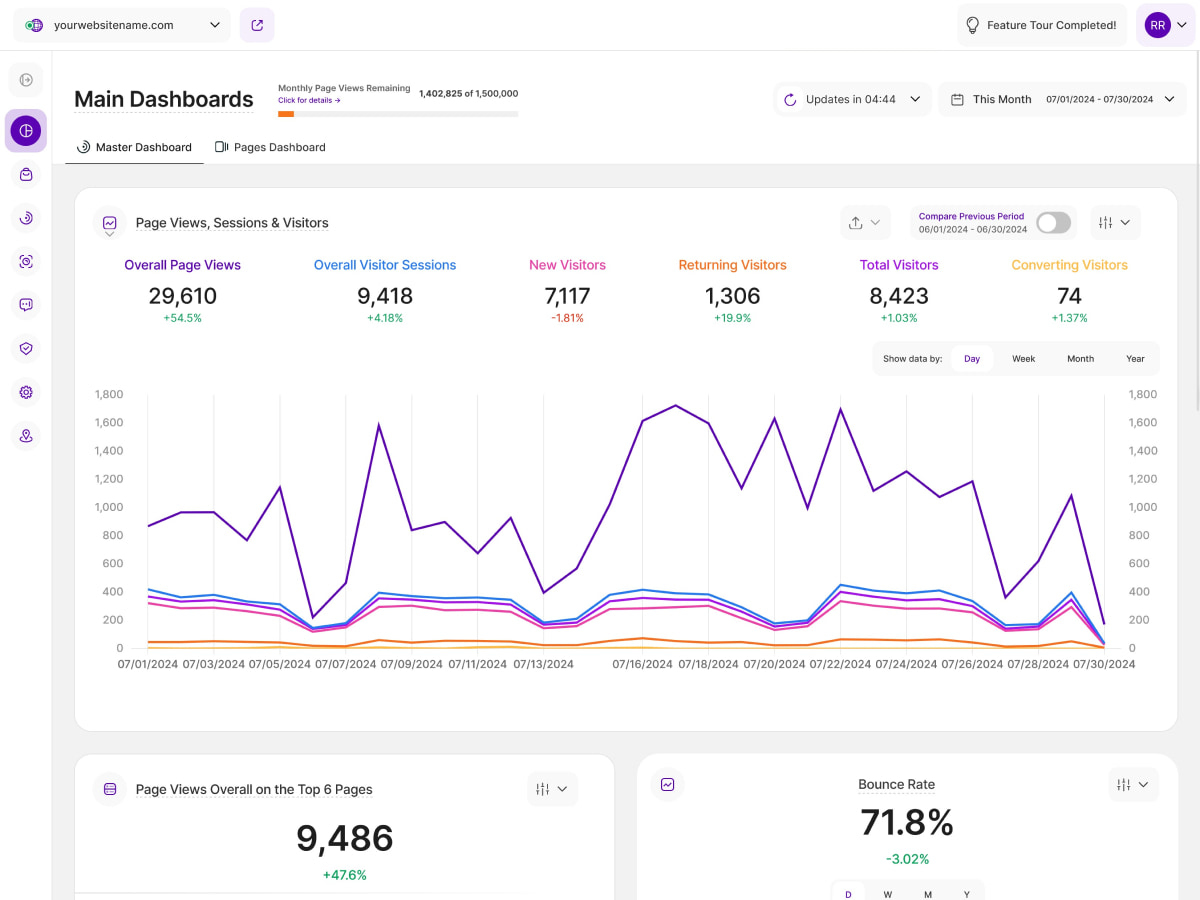Select Month in Show data by
Screen dimensions: 1200x900
pyautogui.click(x=1080, y=359)
